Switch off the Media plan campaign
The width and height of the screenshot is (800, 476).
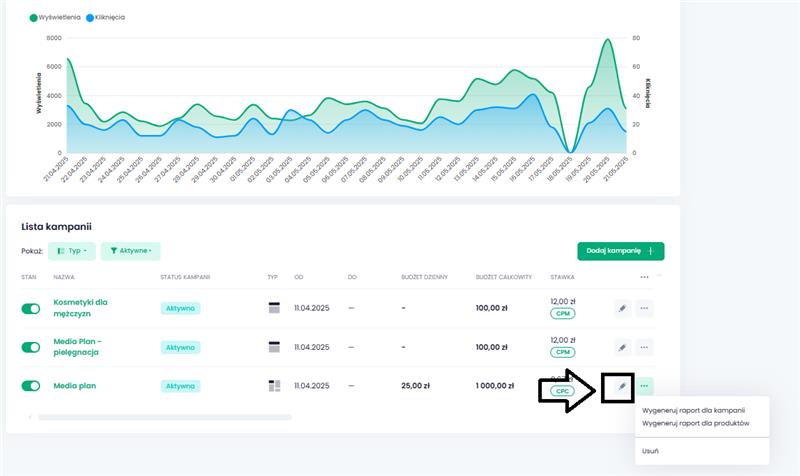tap(31, 386)
